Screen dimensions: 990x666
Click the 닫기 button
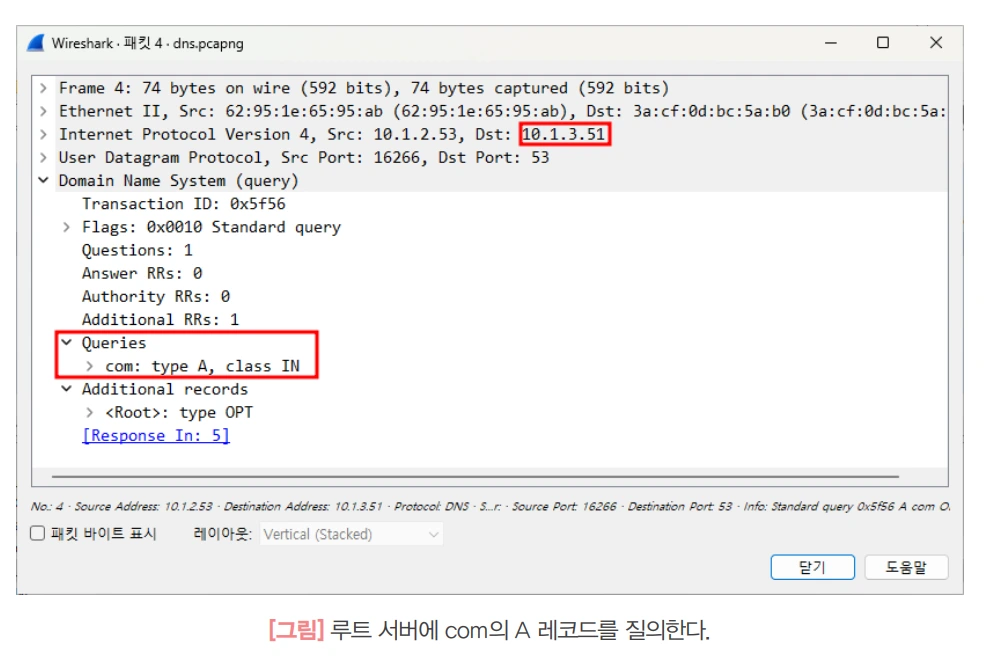click(x=813, y=567)
